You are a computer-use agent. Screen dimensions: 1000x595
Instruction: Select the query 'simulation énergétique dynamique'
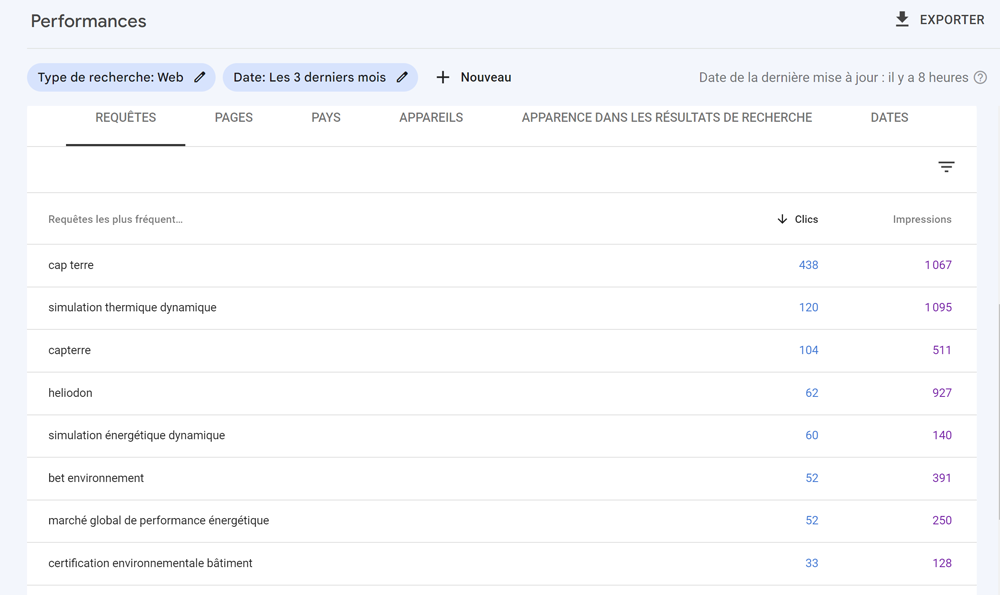[136, 435]
